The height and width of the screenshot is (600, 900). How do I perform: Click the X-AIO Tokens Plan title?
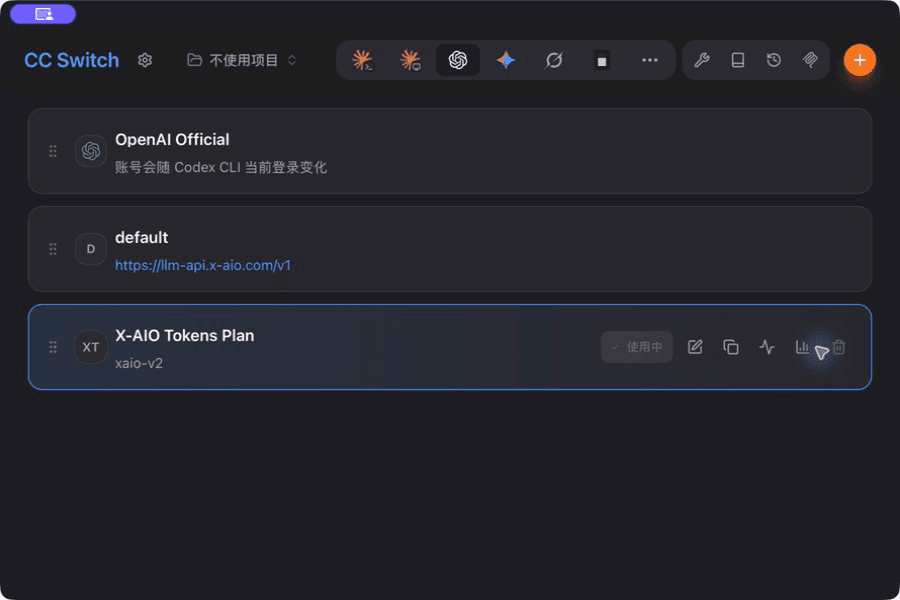point(184,335)
